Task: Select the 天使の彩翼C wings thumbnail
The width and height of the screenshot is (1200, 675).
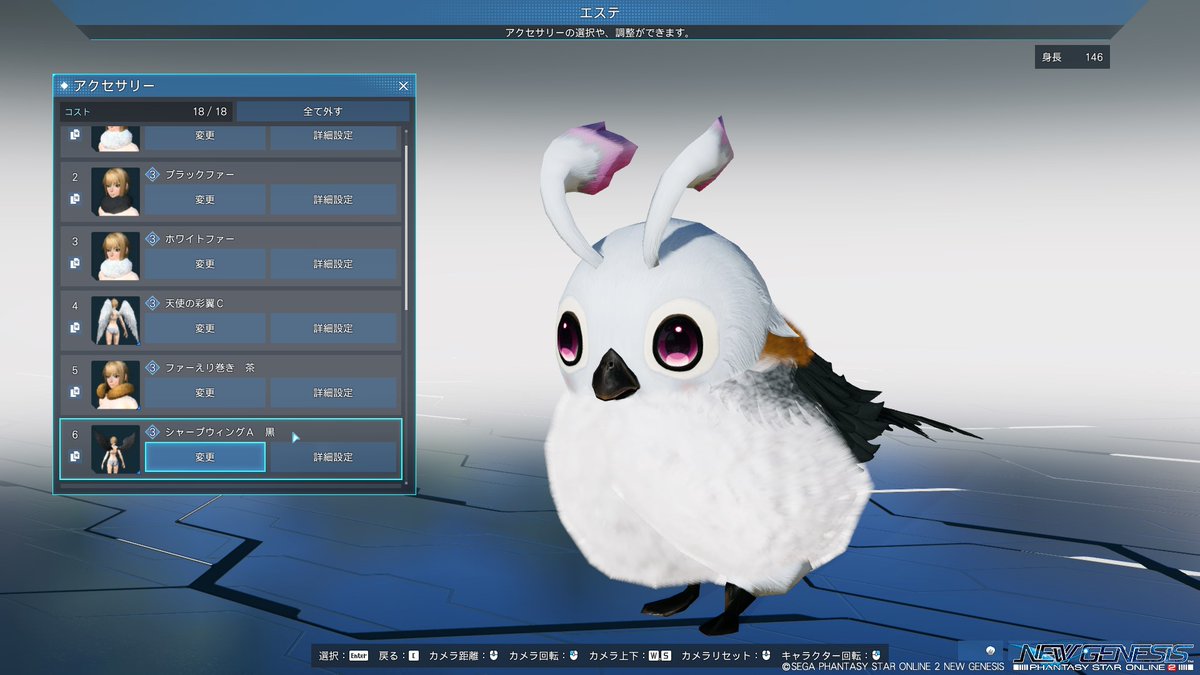Action: tap(115, 320)
